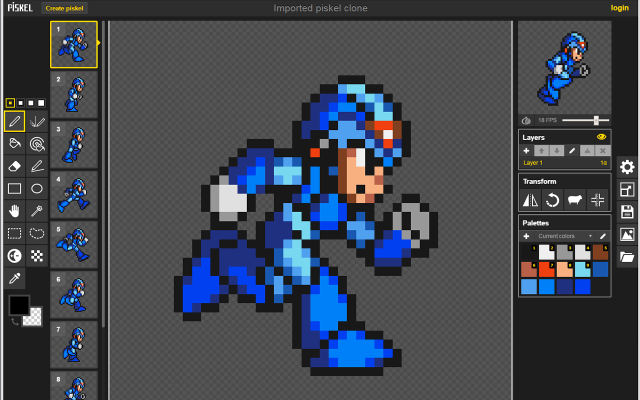The height and width of the screenshot is (400, 640).
Task: Click the Flip vertically transform icon
Action: (x=530, y=200)
